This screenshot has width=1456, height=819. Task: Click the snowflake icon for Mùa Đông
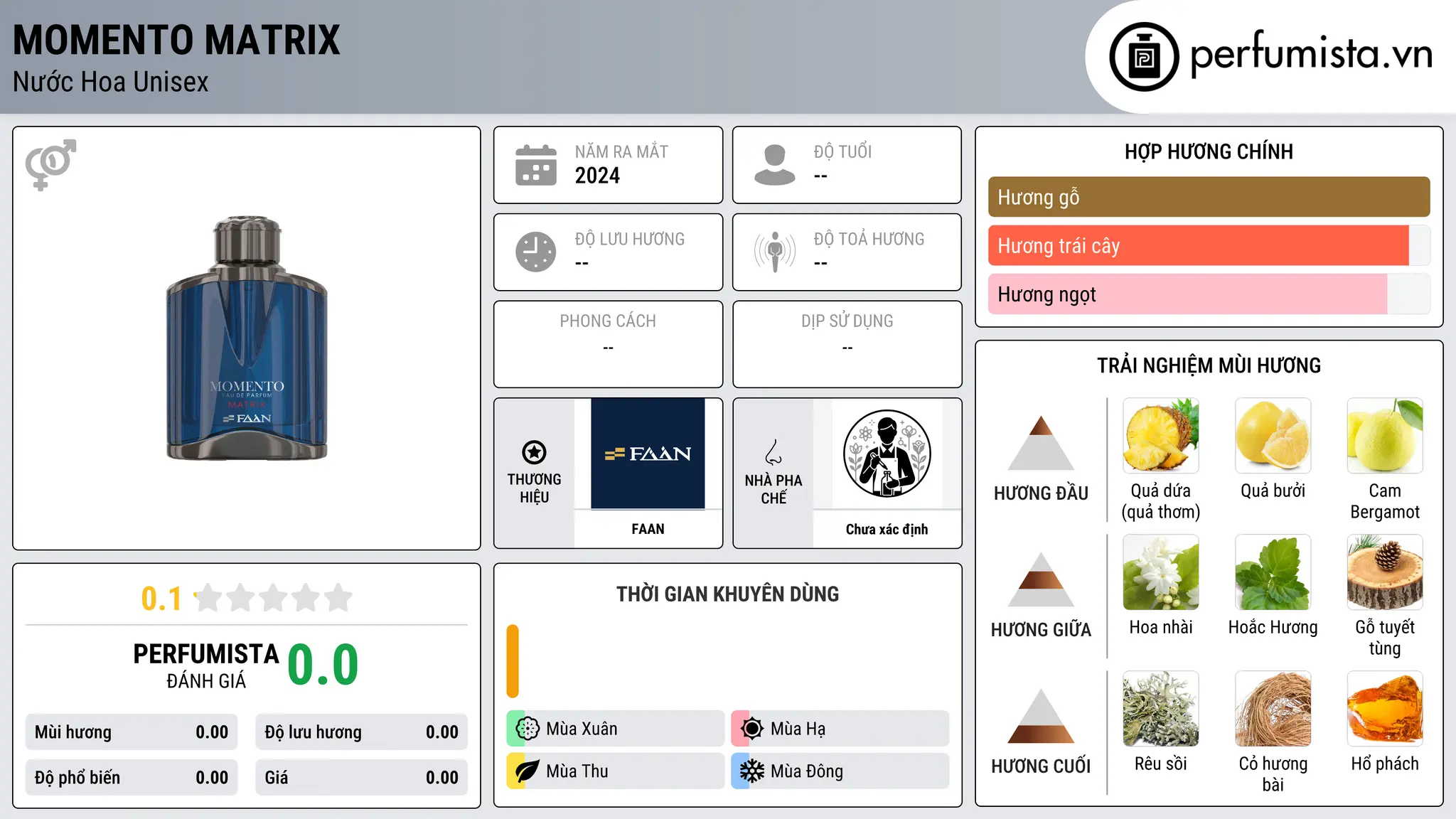coord(751,771)
